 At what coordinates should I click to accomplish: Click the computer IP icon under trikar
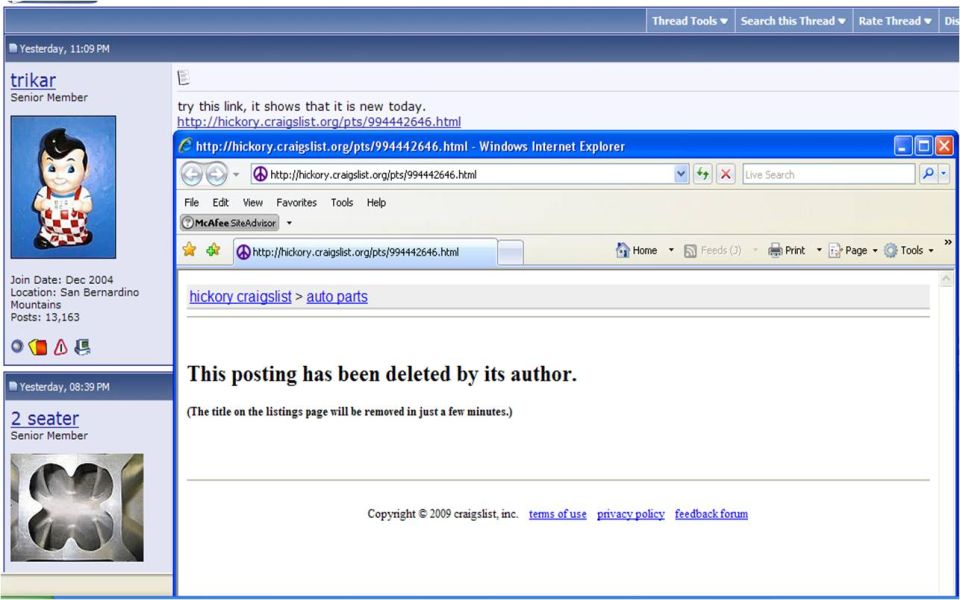pyautogui.click(x=82, y=347)
